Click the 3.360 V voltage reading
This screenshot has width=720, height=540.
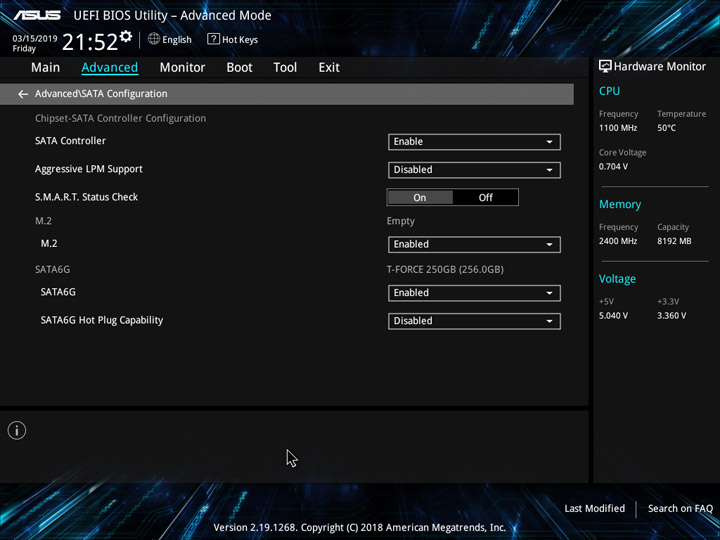pyautogui.click(x=671, y=316)
